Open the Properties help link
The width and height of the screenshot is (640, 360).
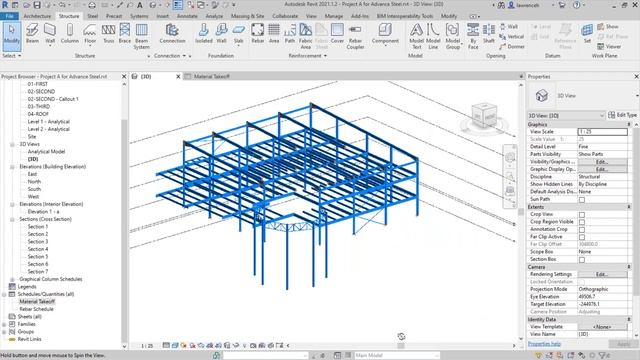pos(544,344)
